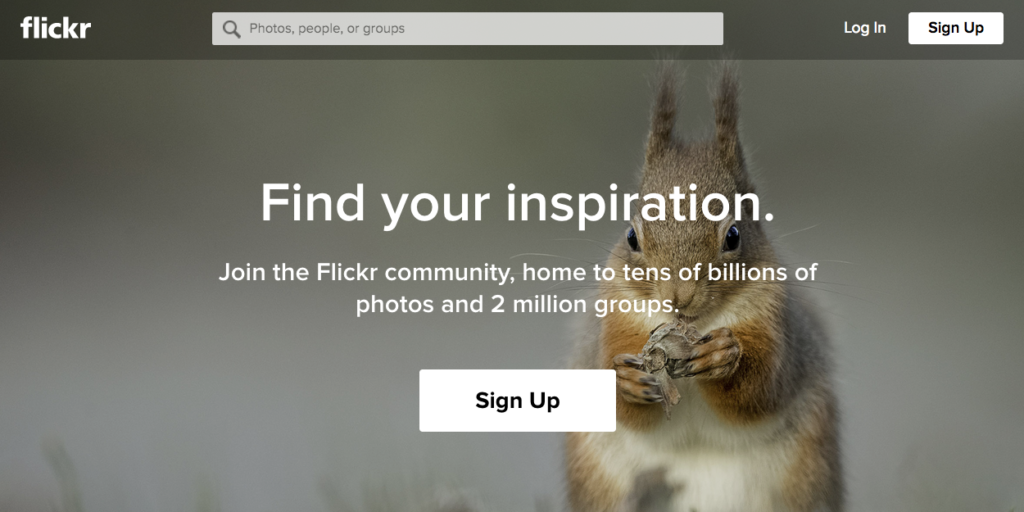
Task: Click the header Sign Up button
Action: (955, 28)
